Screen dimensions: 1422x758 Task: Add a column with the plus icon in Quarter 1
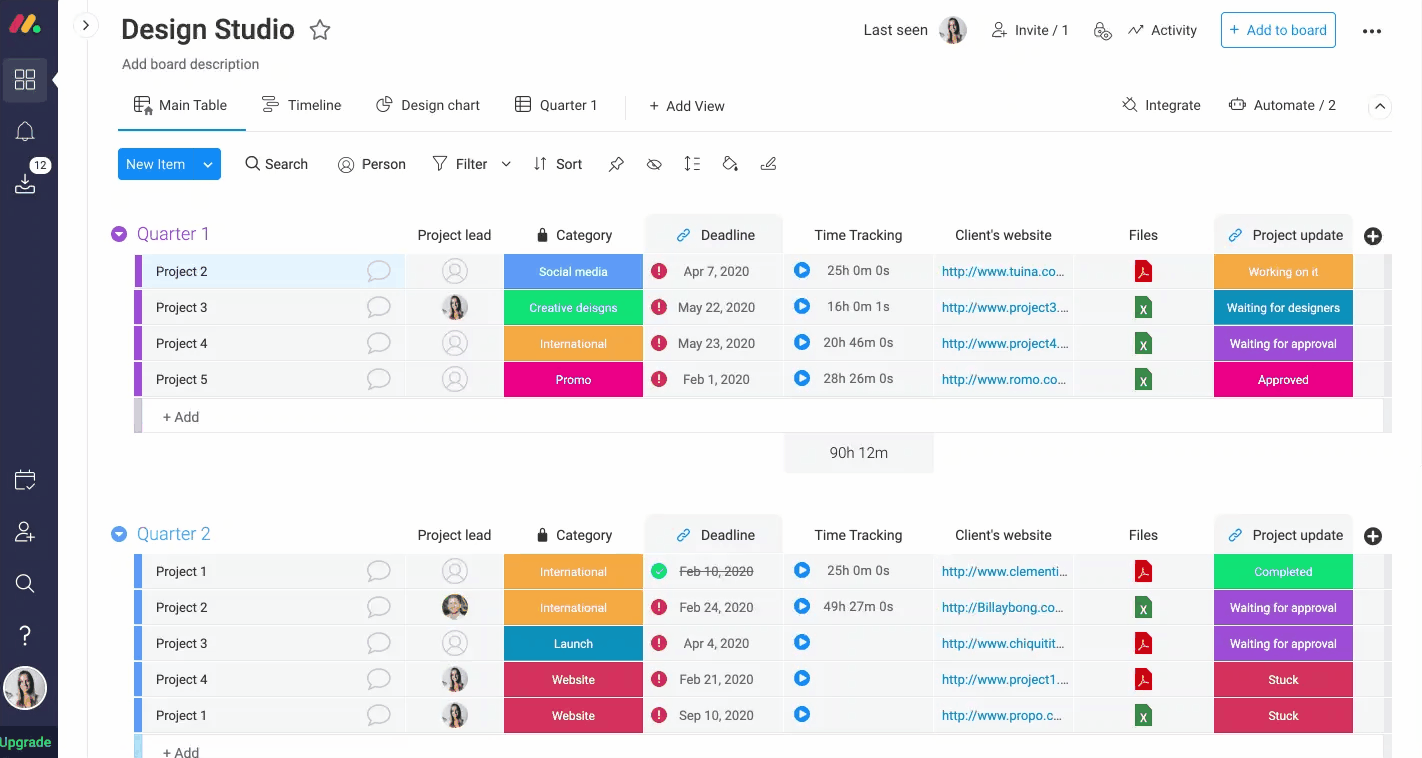coord(1373,236)
